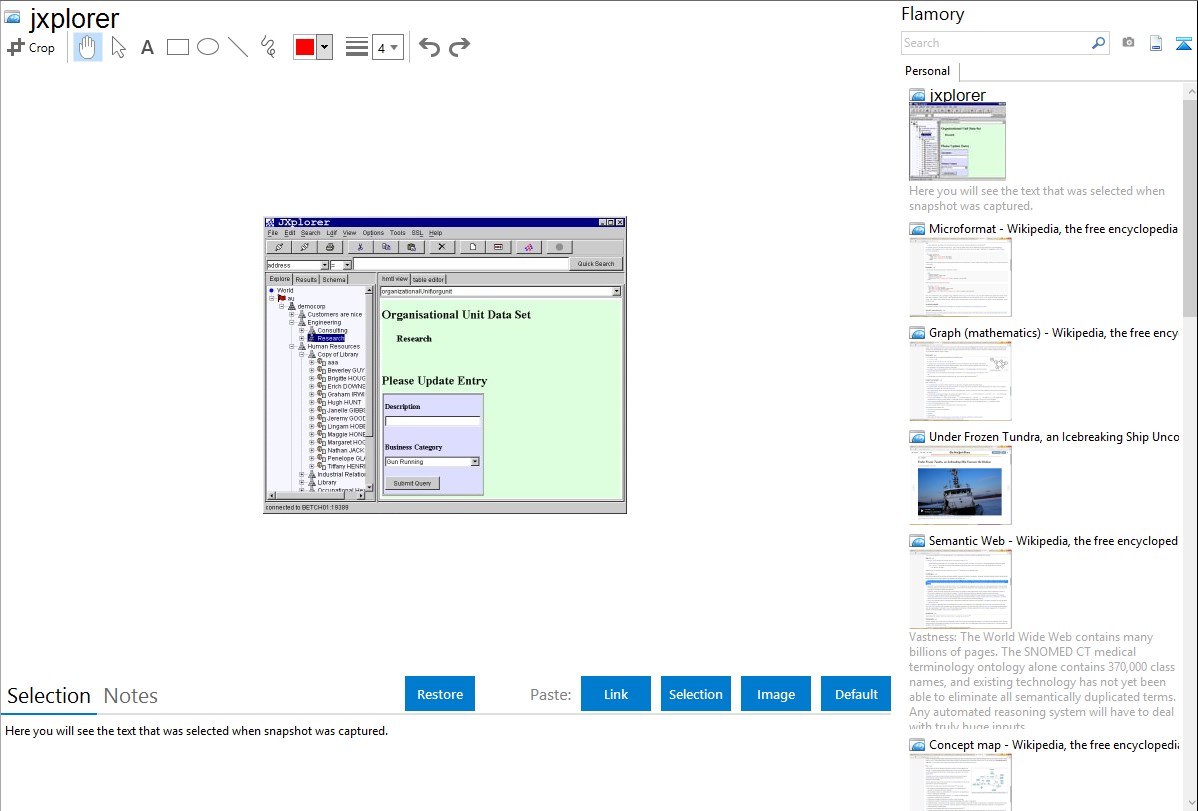The width and height of the screenshot is (1198, 811).
Task: Focus the Flamory search field
Action: (996, 43)
